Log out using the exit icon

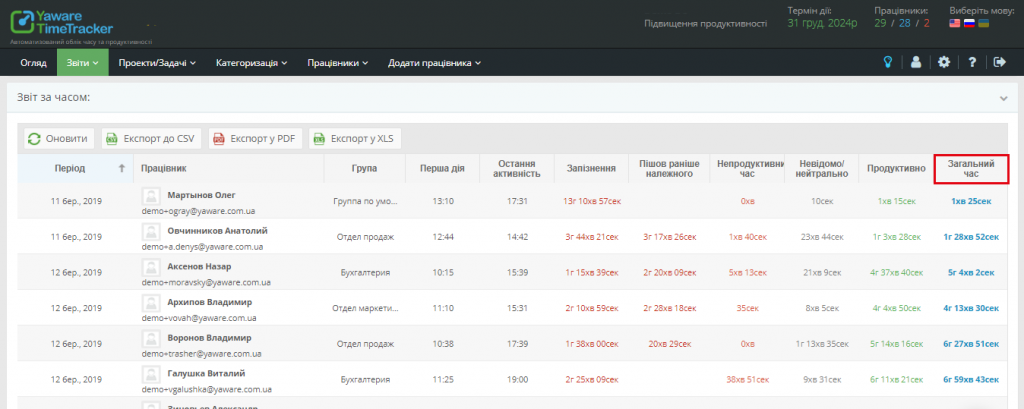[1001, 62]
